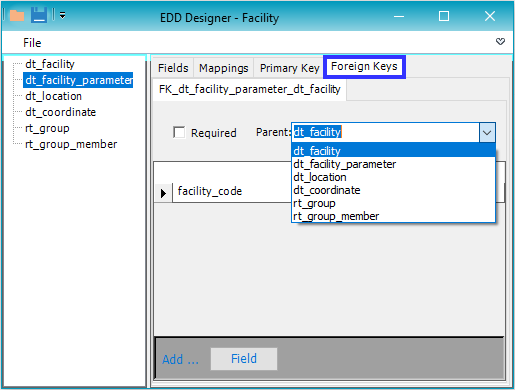Screen dimensions: 515x390
Task: Click the Field button
Action: click(244, 359)
